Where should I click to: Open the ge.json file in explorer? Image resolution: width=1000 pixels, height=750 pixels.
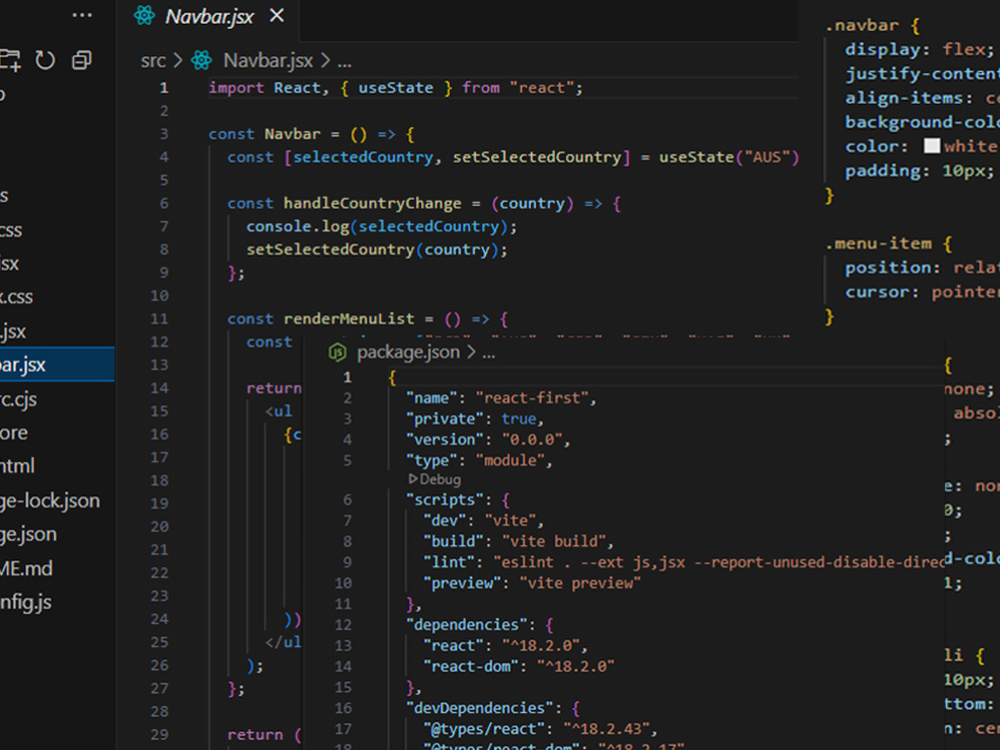pyautogui.click(x=28, y=534)
